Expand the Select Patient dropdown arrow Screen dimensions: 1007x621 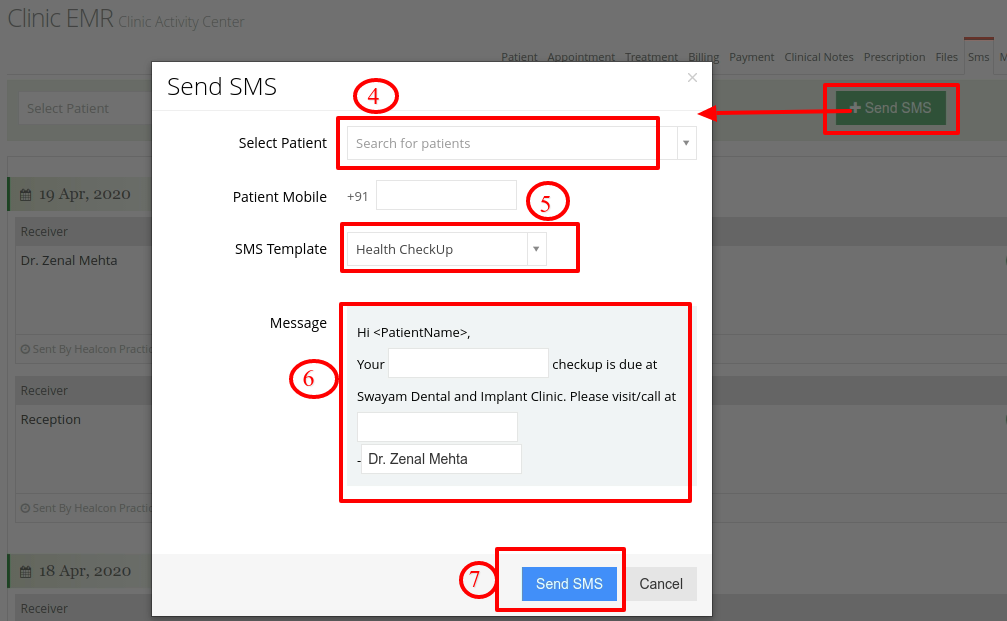[686, 143]
